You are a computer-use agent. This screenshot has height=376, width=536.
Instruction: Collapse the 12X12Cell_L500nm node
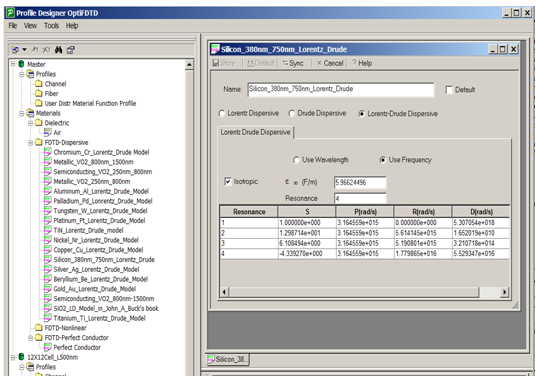[13, 357]
